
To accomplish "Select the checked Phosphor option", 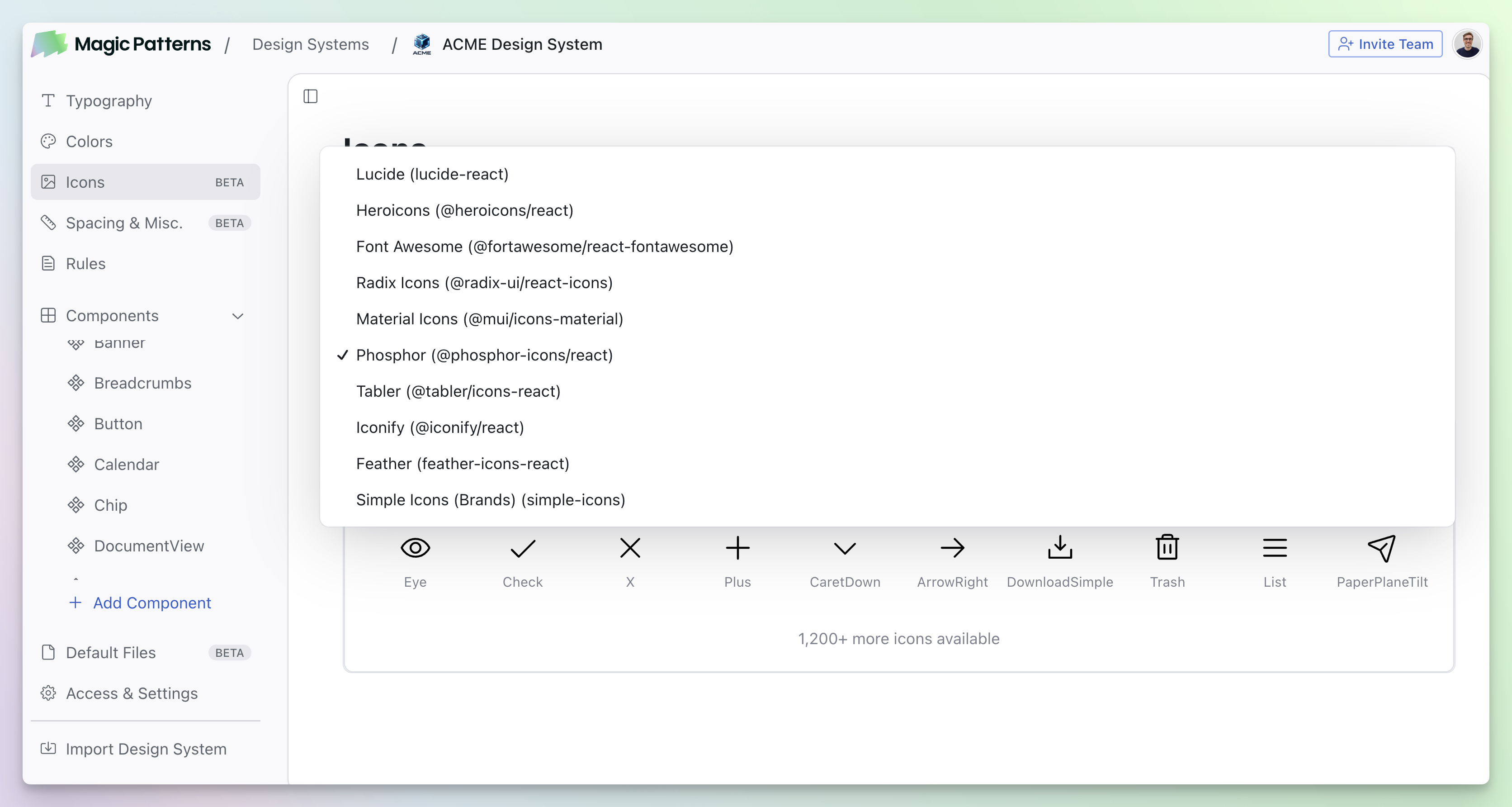I will click(x=484, y=355).
